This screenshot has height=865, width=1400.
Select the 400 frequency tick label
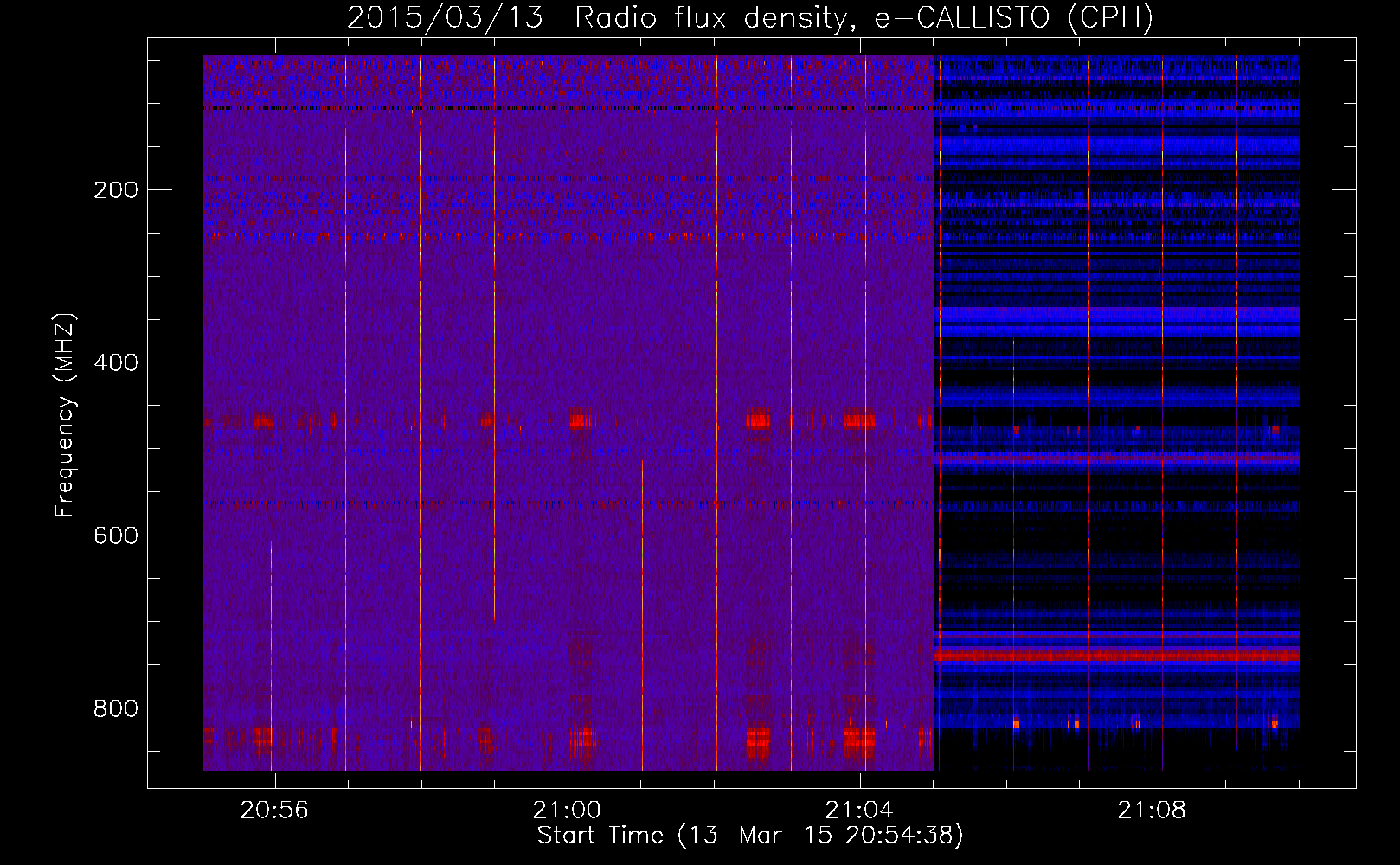pos(116,363)
